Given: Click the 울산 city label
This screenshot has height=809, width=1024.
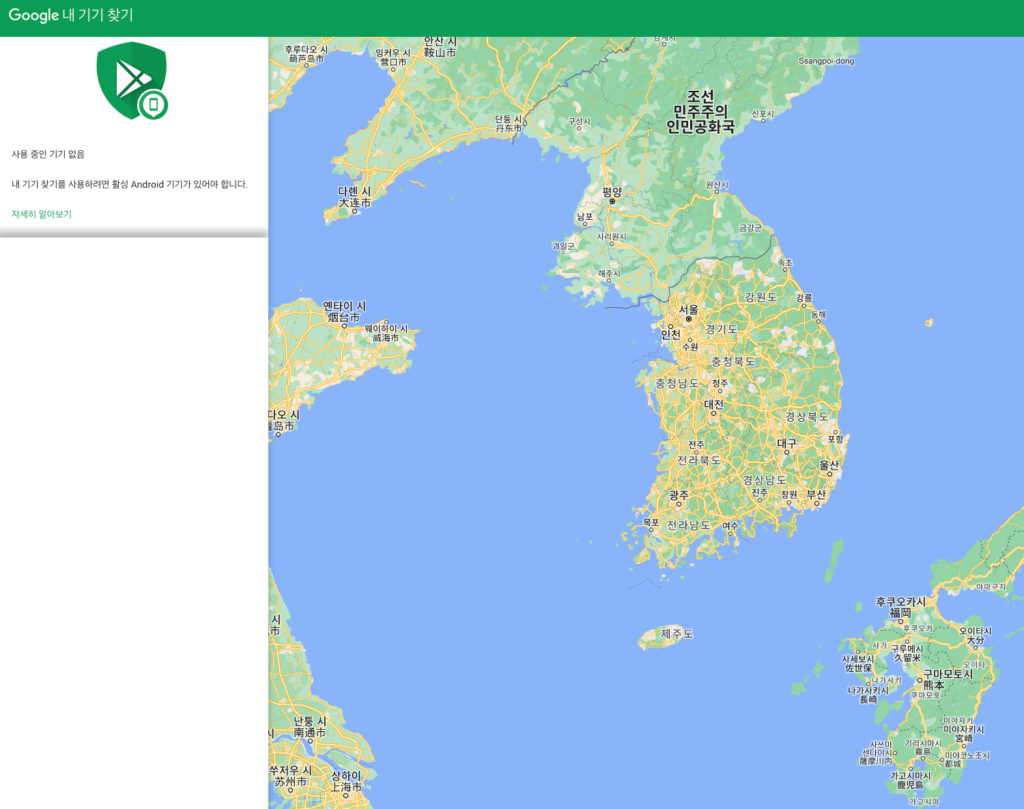Looking at the screenshot, I should 829,465.
